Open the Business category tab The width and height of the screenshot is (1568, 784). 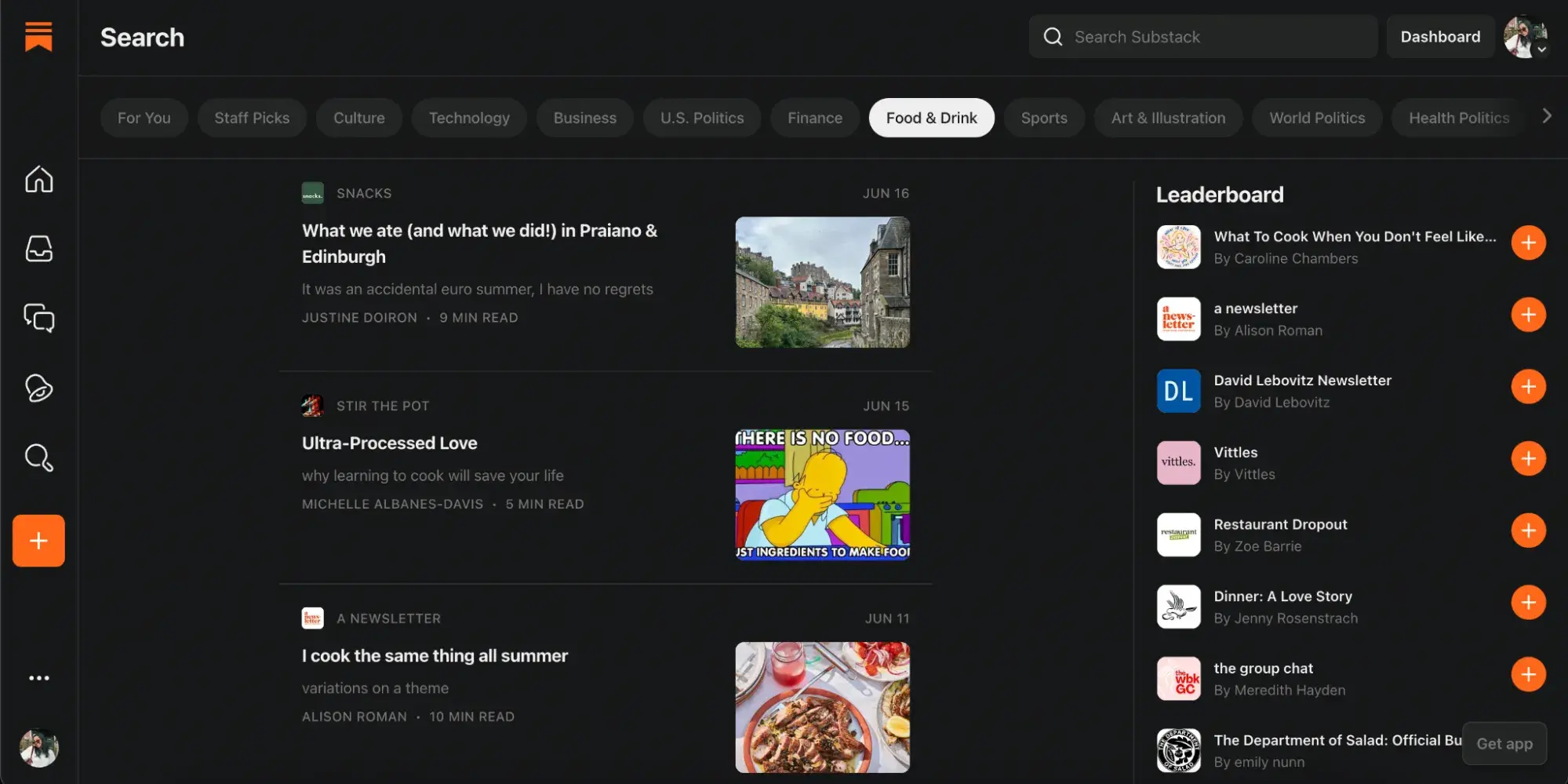pos(585,118)
